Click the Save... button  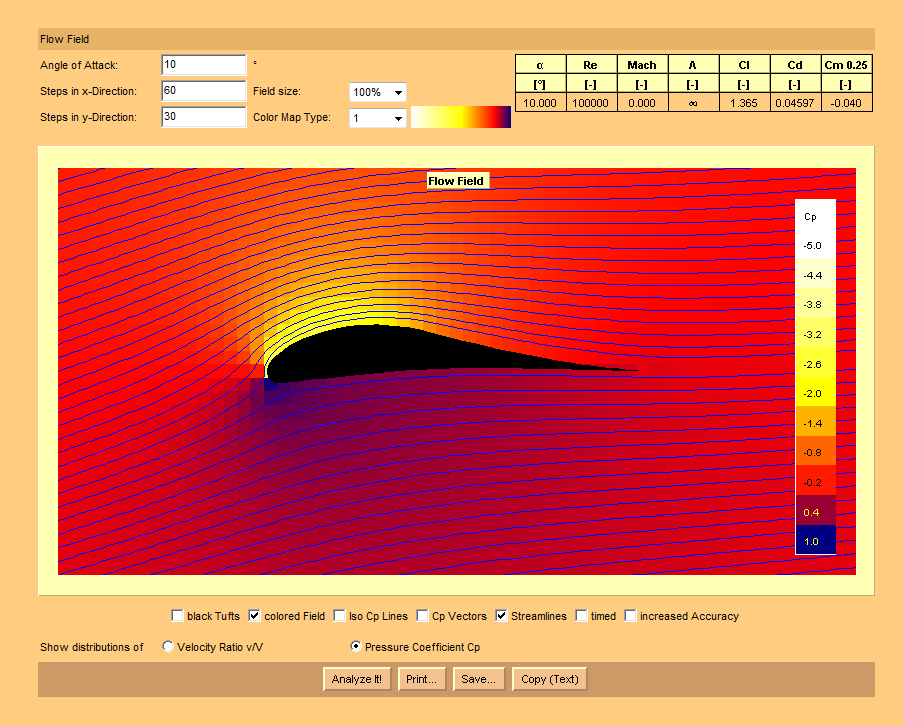coord(479,679)
